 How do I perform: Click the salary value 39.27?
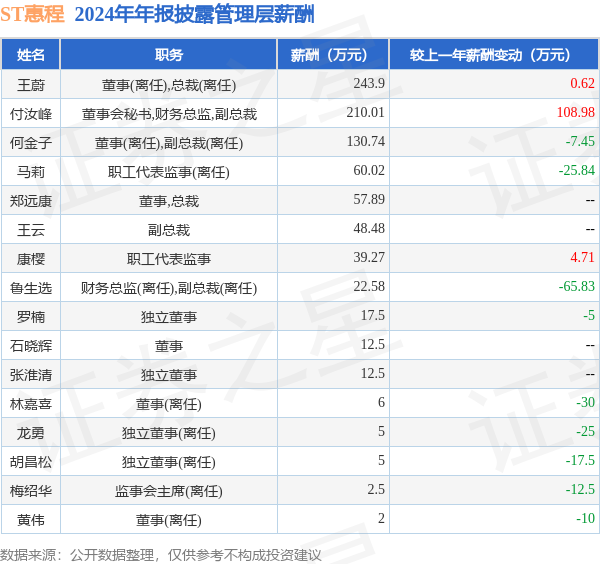coord(369,258)
